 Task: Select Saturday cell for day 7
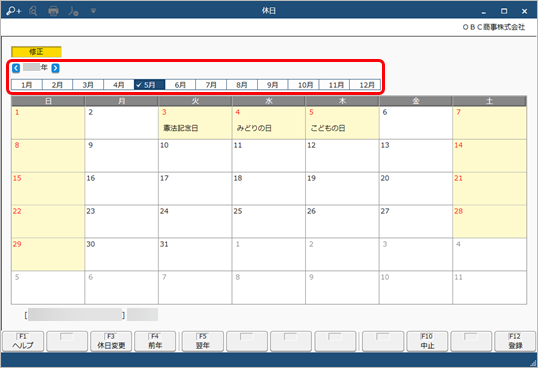[x=489, y=123]
